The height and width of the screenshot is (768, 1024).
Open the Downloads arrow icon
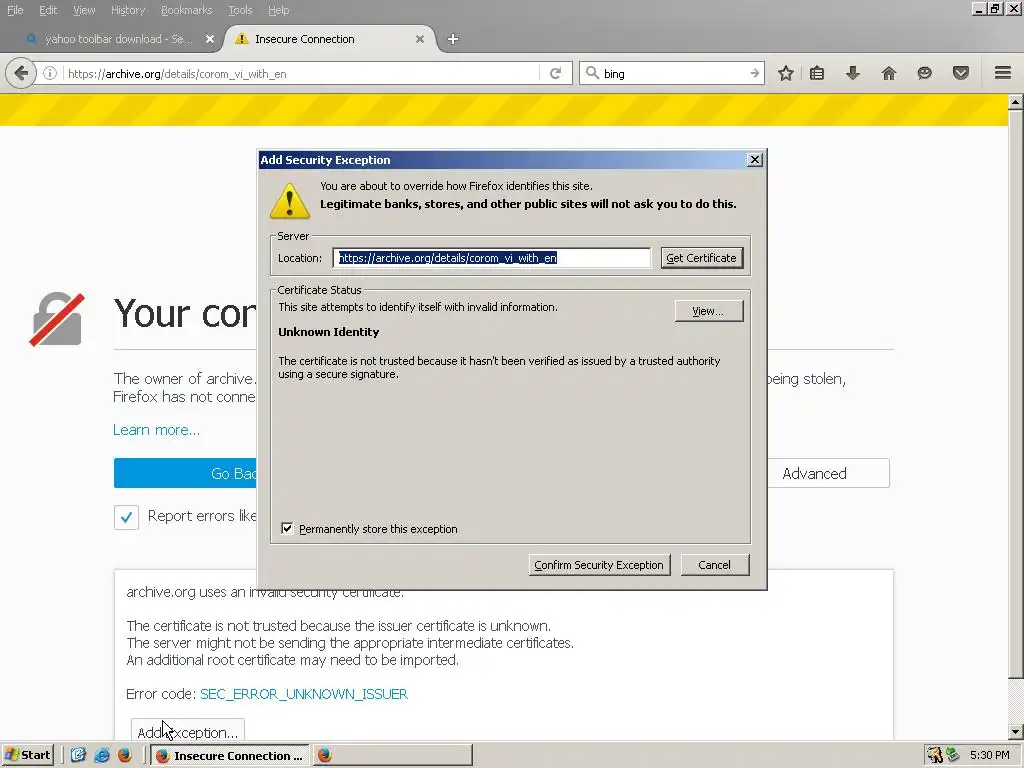(x=852, y=73)
